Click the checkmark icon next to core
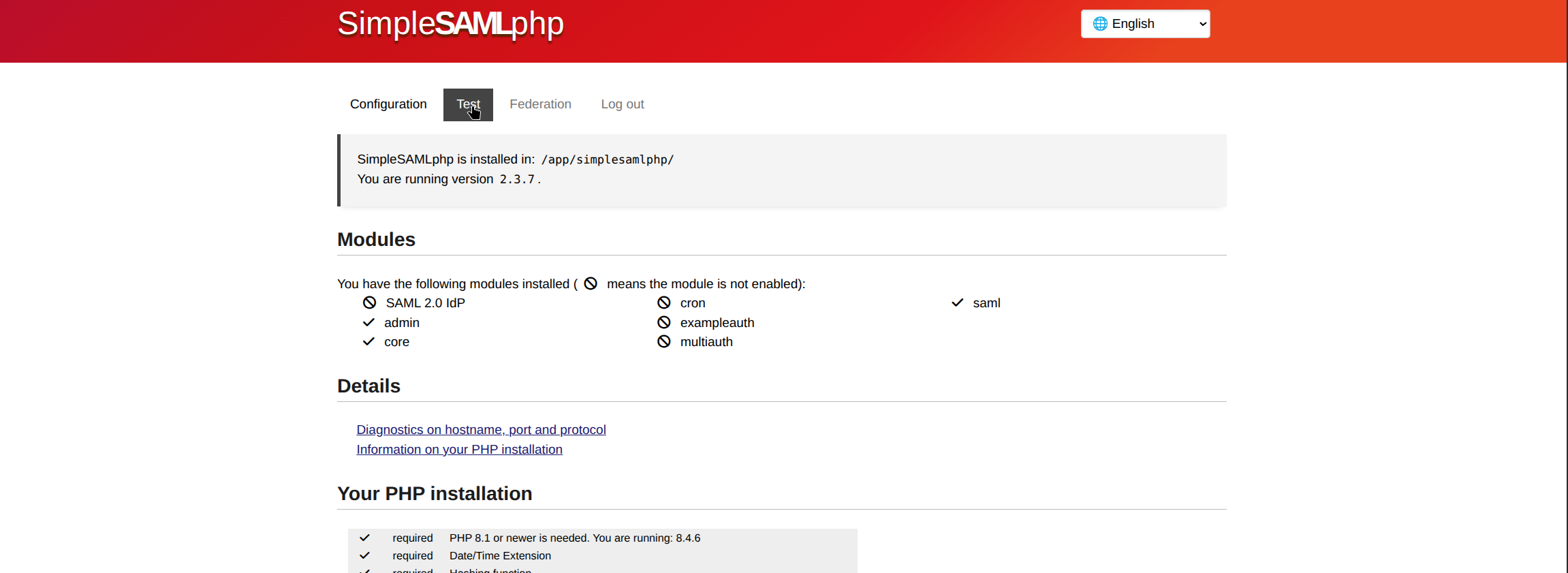 pos(369,341)
